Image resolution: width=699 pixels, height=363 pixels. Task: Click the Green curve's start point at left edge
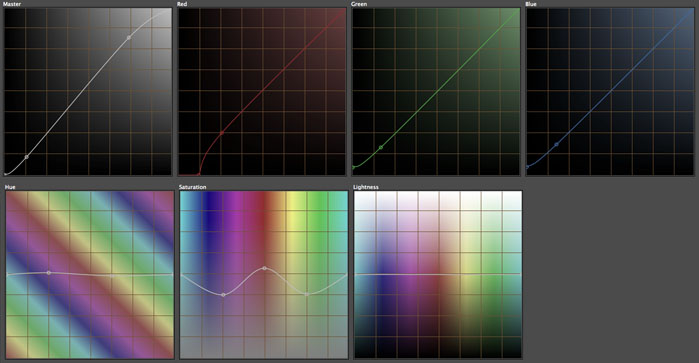354,167
